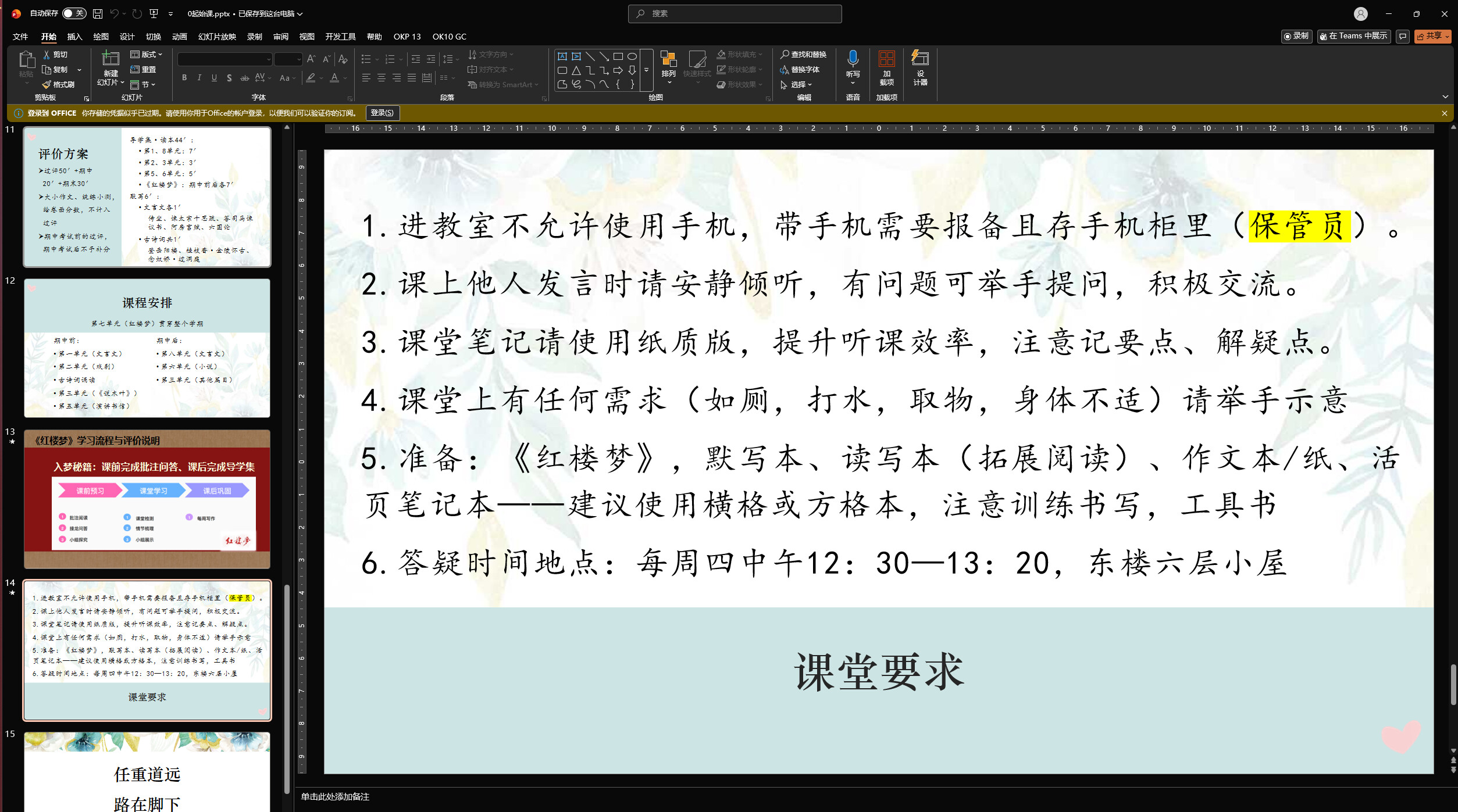The width and height of the screenshot is (1458, 812).
Task: Open the Design (设计) ribbon tab
Action: click(x=127, y=37)
